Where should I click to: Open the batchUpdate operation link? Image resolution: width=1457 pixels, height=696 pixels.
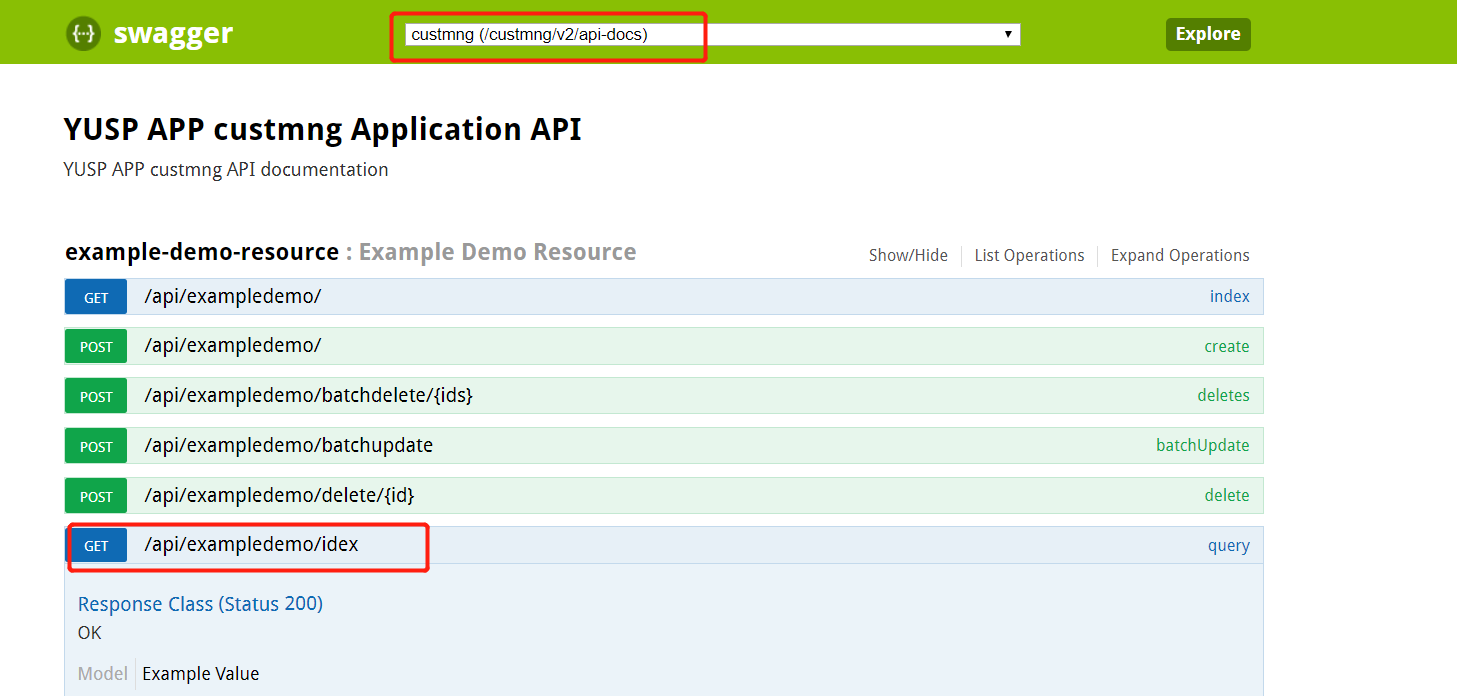click(1202, 445)
